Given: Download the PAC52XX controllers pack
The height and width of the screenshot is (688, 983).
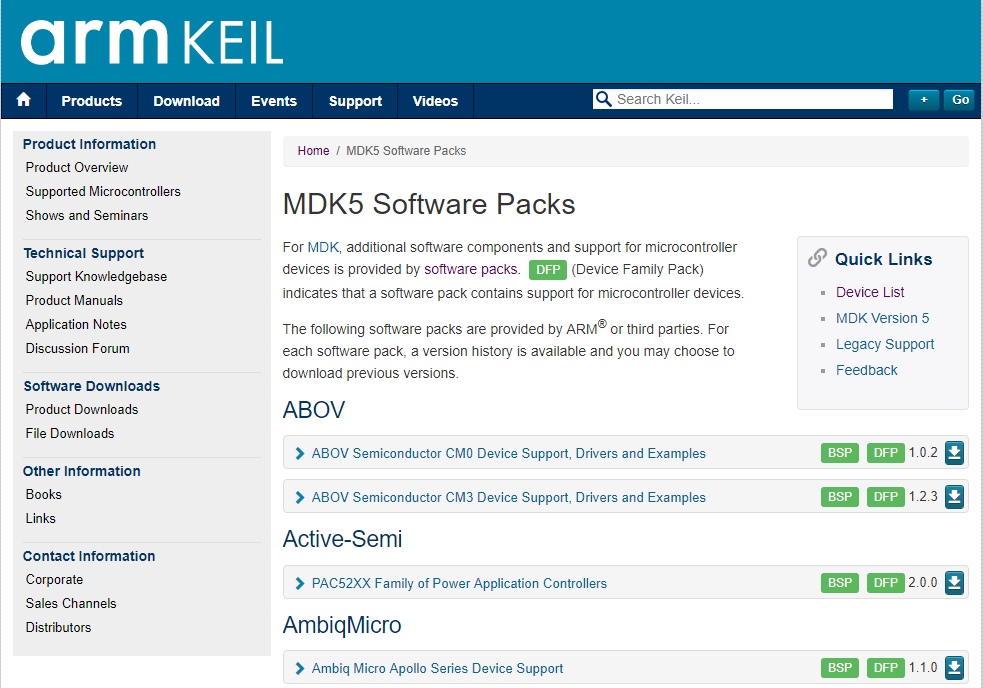Looking at the screenshot, I should click(x=953, y=582).
